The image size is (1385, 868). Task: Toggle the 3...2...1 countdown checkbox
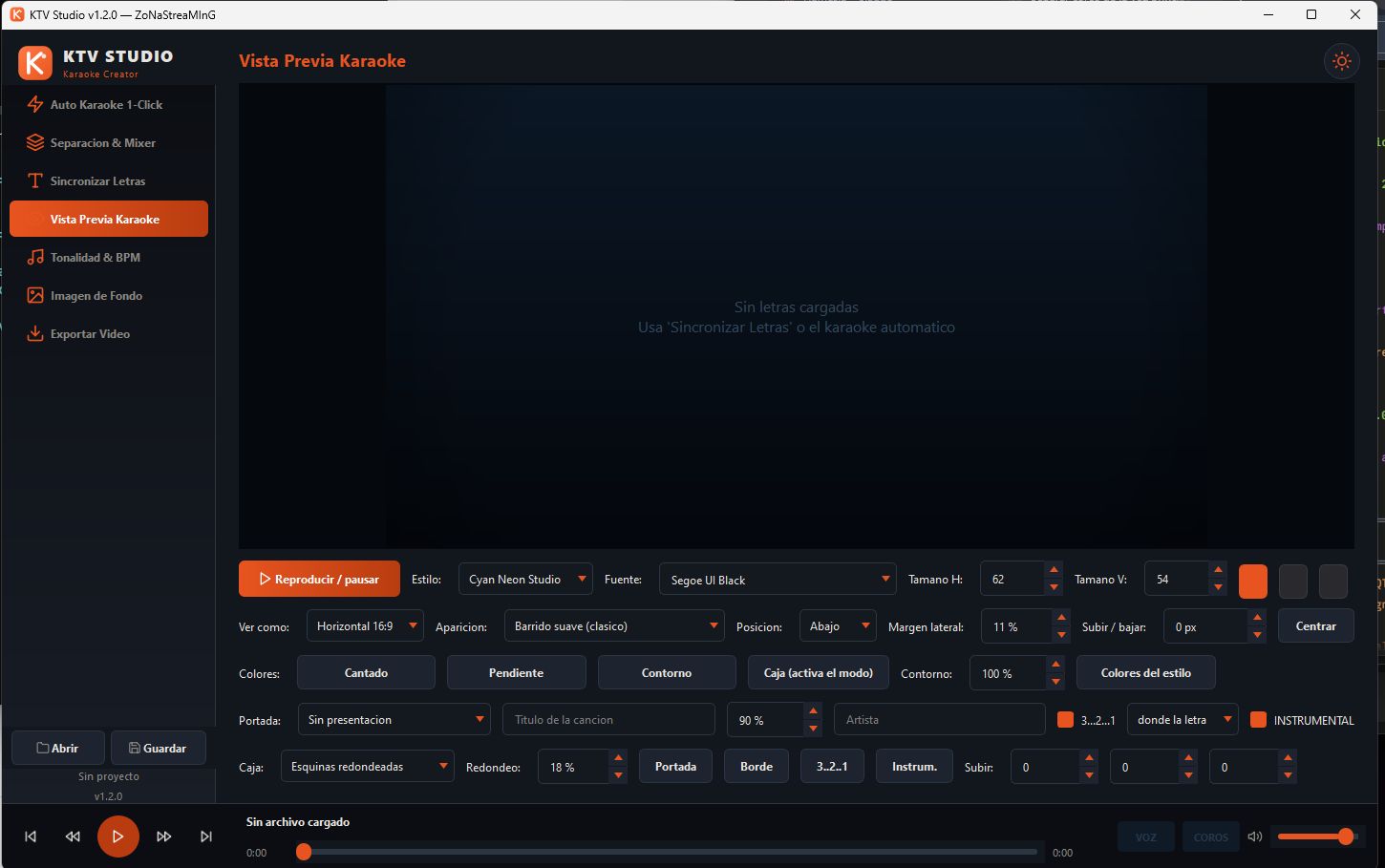click(1065, 720)
